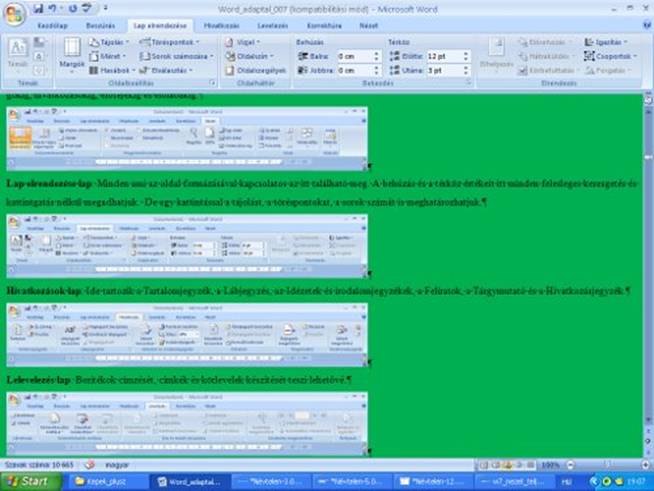The image size is (654, 491).
Task: Click the zoom slider handle
Action: [x=608, y=465]
